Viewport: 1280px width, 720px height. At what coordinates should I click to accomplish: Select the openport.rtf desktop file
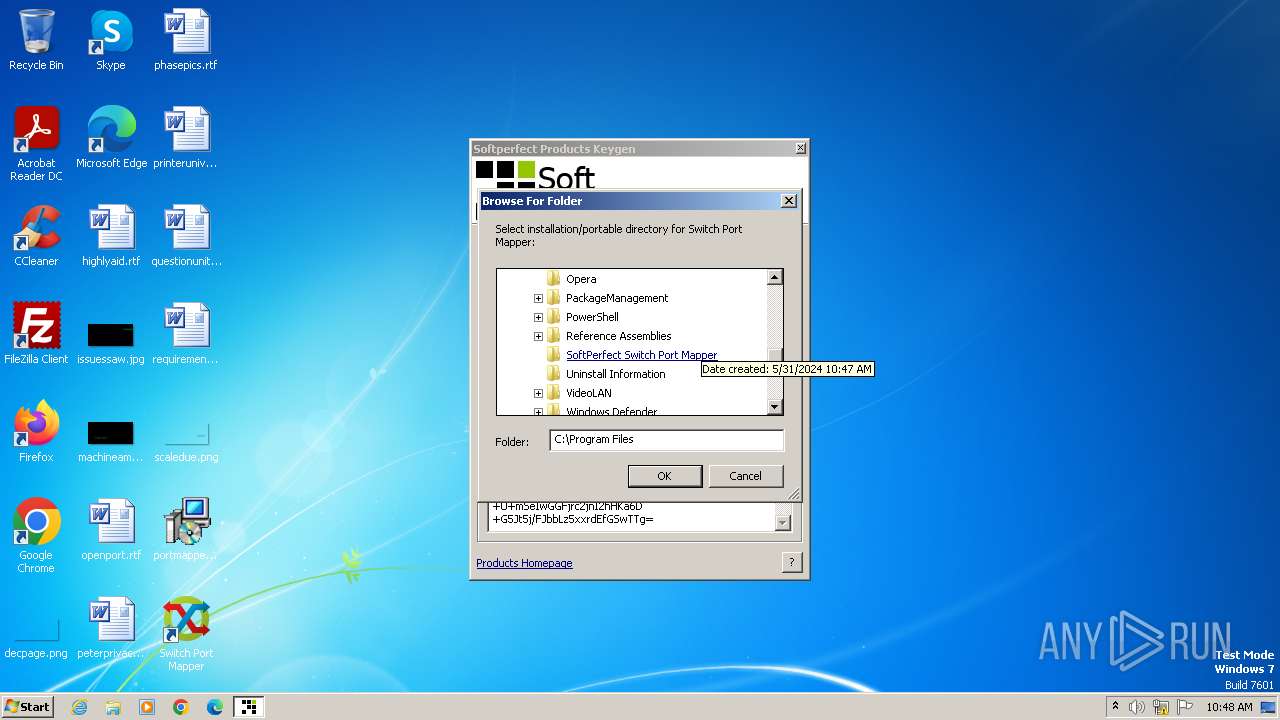coord(111,530)
